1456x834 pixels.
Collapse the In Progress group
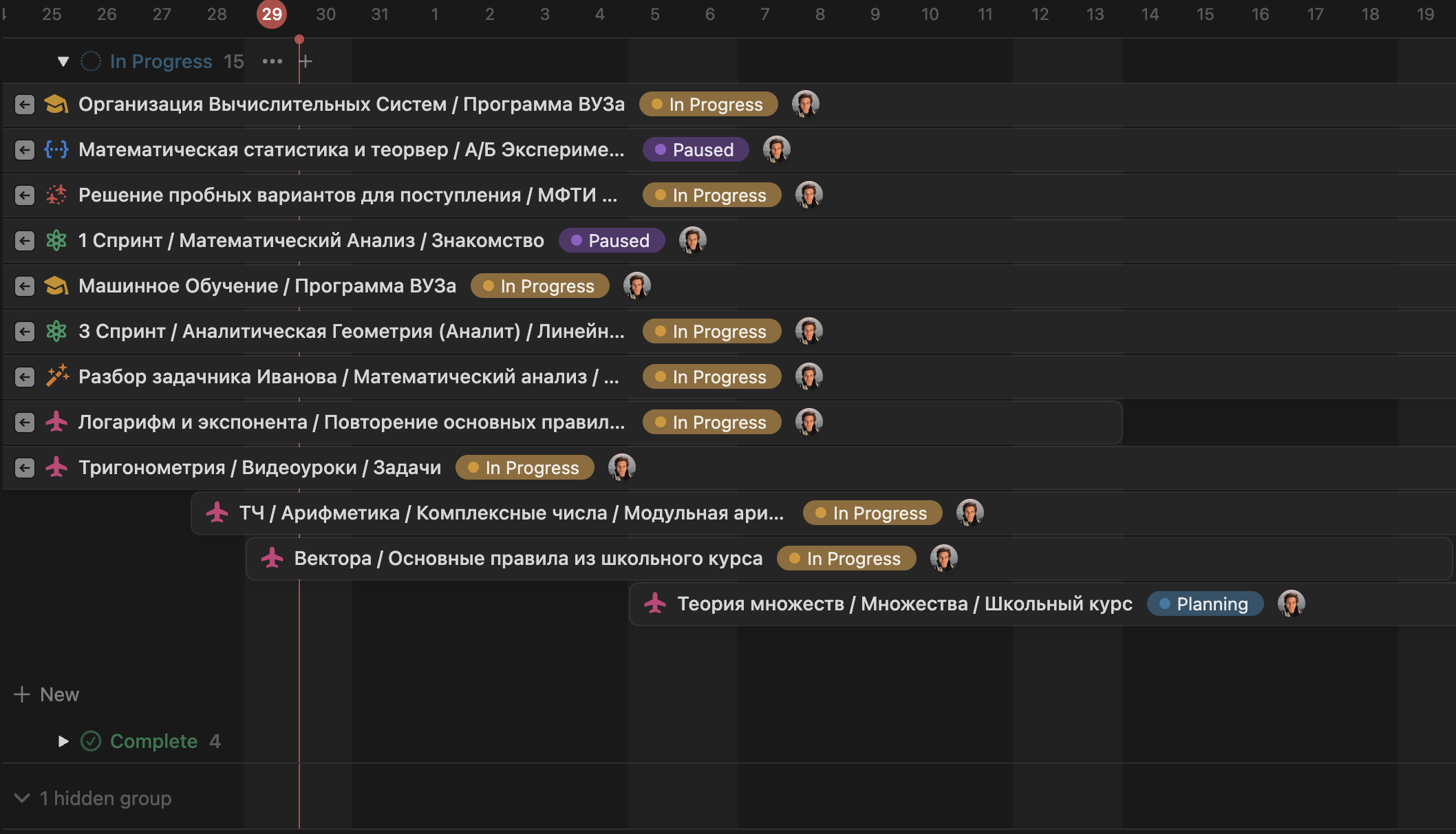[x=63, y=61]
